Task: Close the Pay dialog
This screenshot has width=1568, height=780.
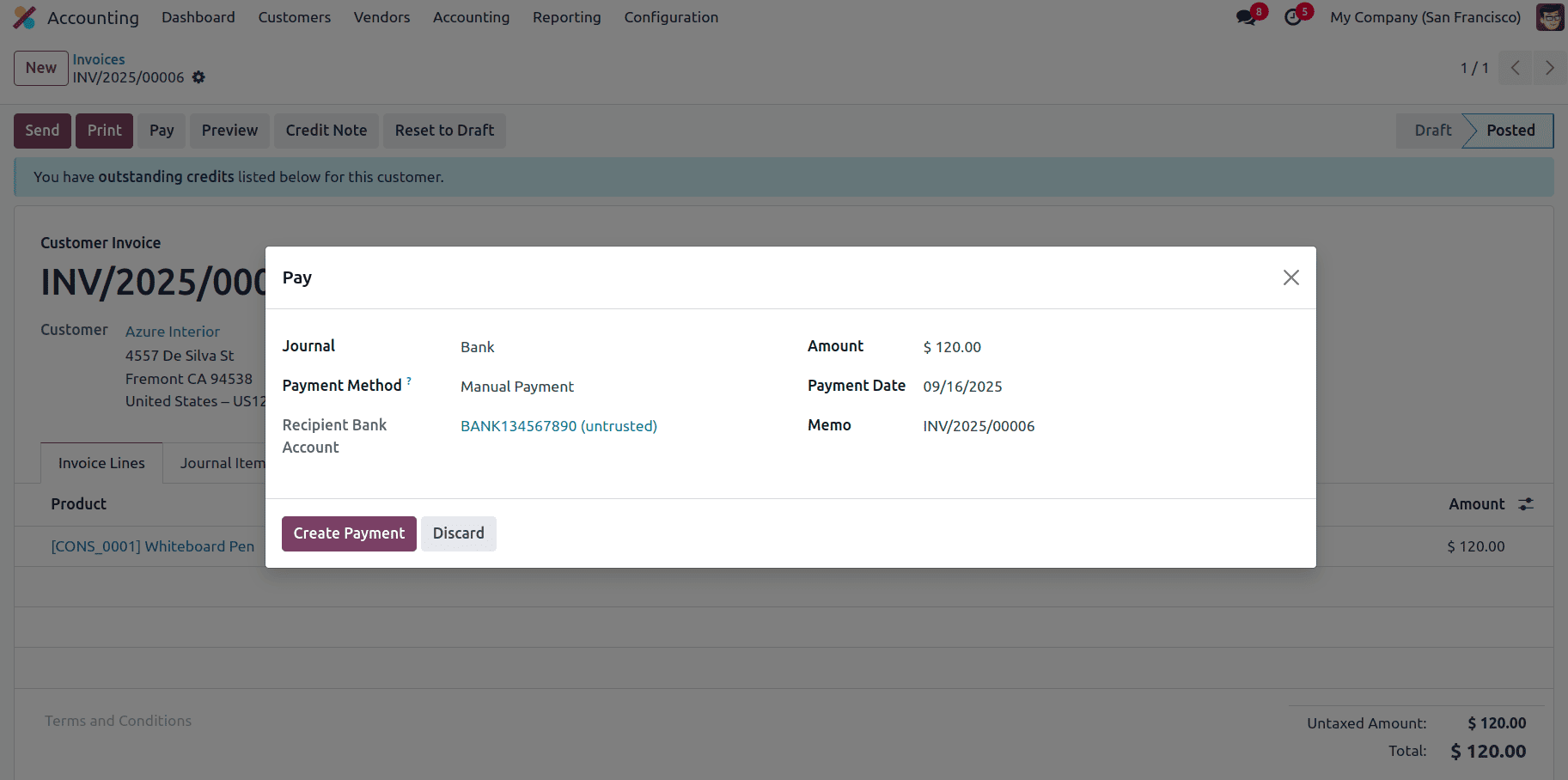Action: click(1290, 277)
